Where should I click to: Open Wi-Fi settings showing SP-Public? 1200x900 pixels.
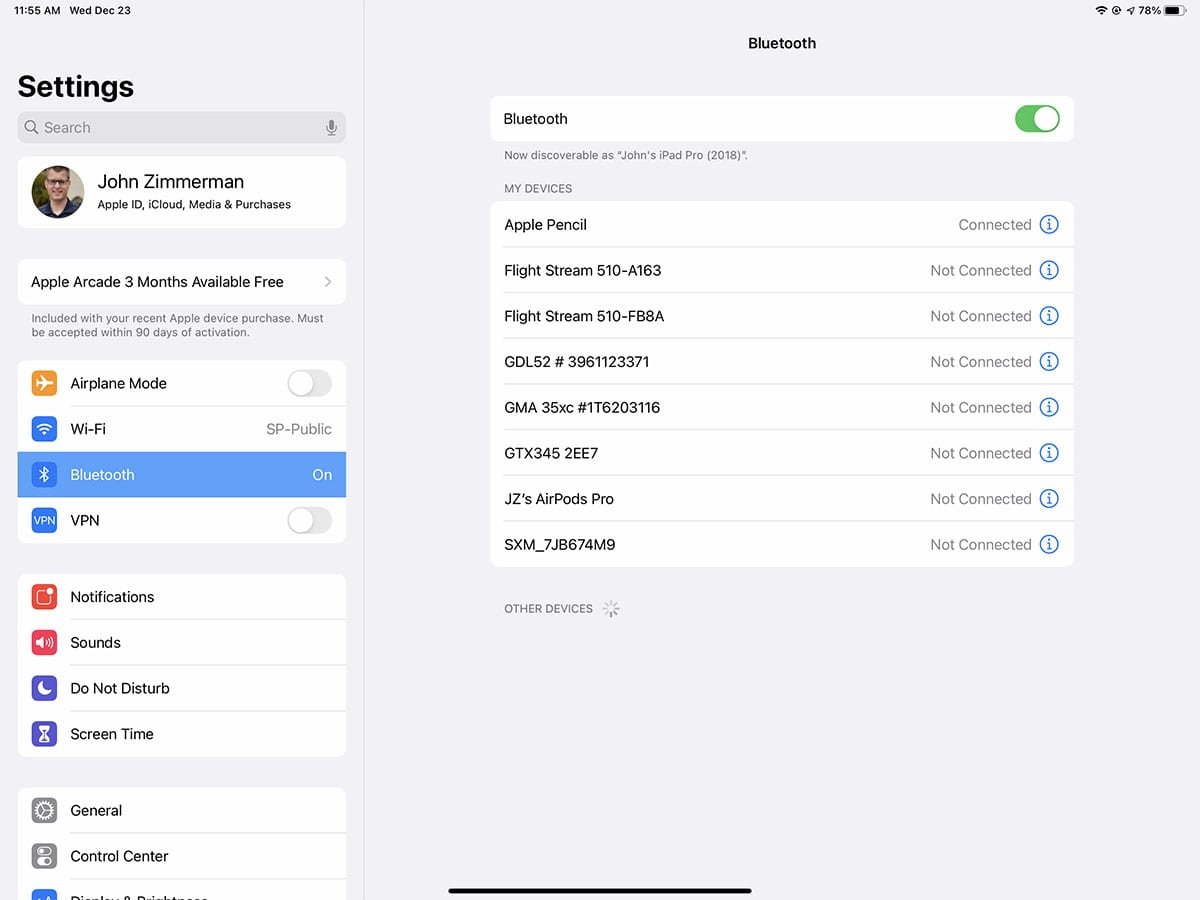coord(182,429)
